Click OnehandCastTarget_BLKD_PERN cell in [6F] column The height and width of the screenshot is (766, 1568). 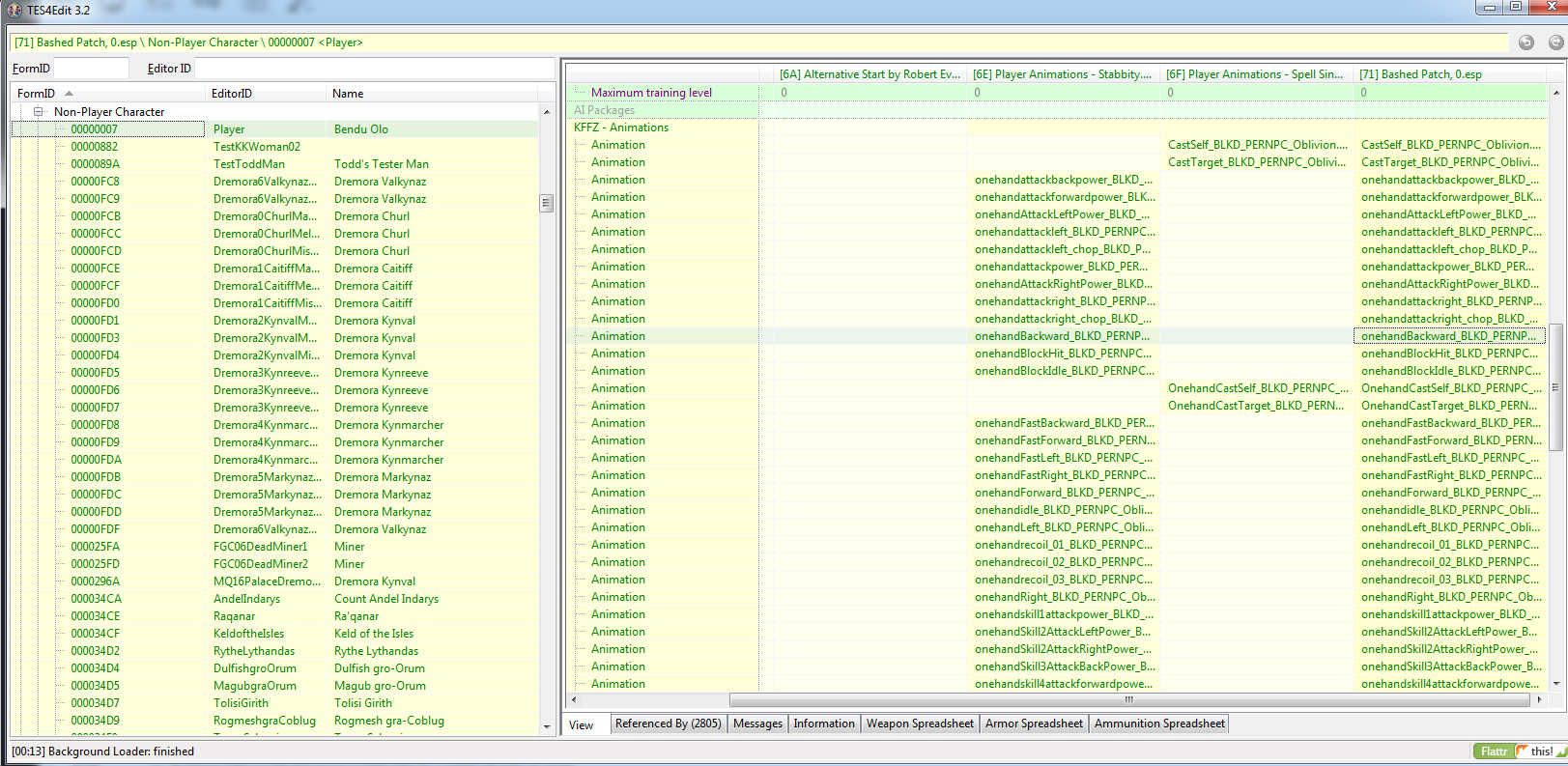1257,406
